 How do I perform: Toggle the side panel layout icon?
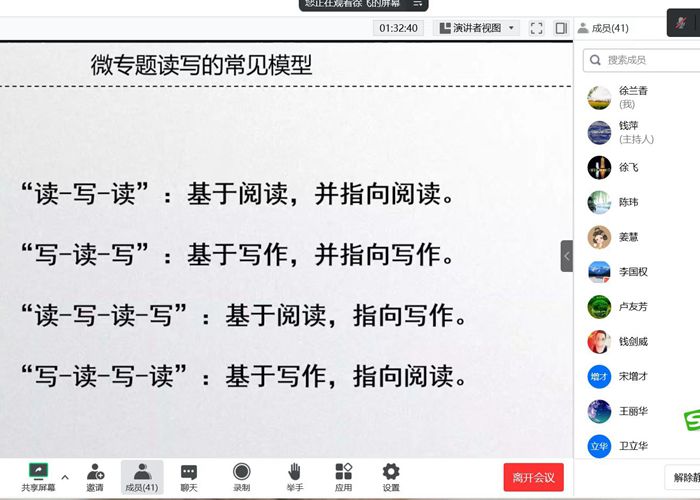point(561,28)
